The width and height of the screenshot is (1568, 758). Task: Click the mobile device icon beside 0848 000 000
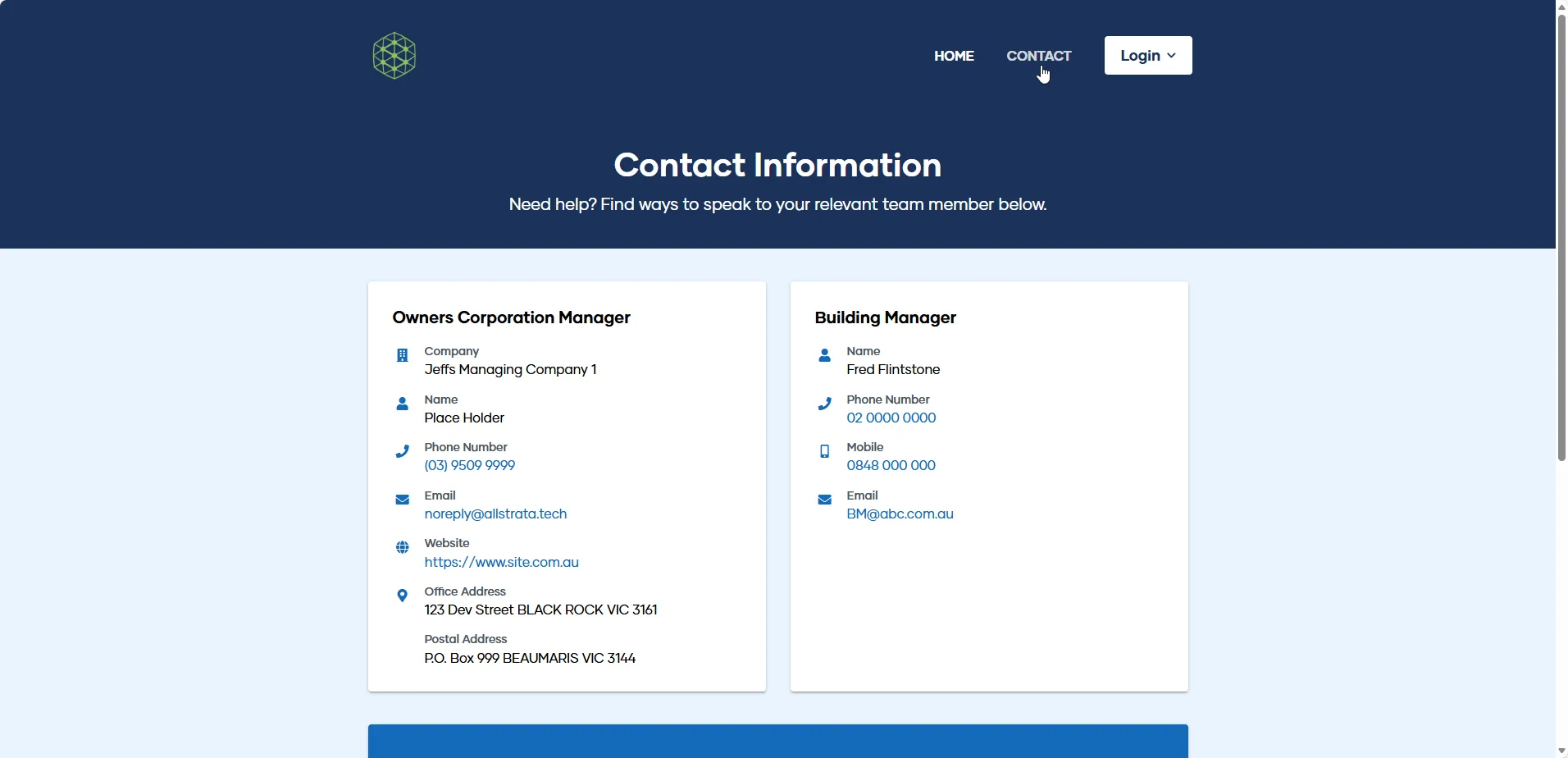[825, 451]
